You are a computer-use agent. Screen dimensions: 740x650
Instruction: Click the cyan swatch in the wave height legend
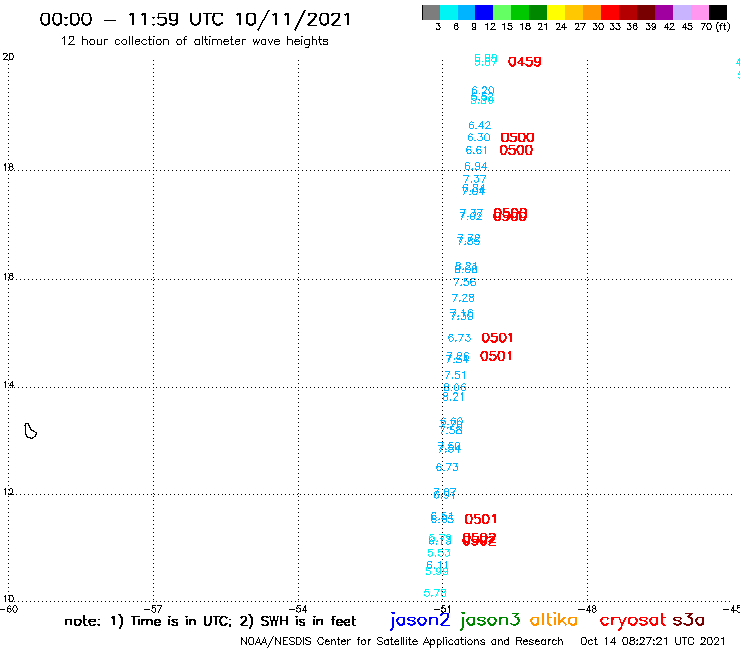(448, 12)
